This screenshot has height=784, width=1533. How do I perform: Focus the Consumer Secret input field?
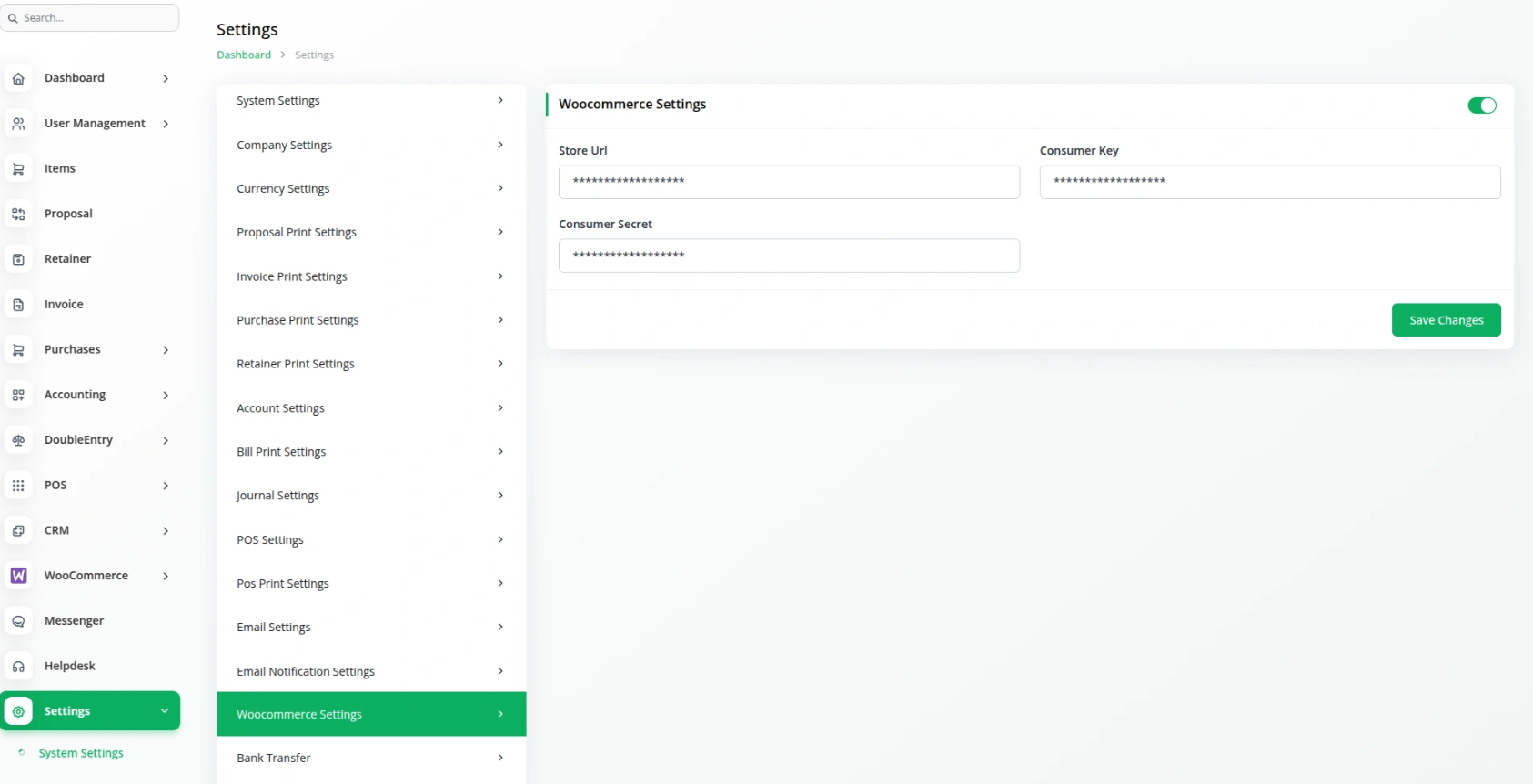click(789, 256)
